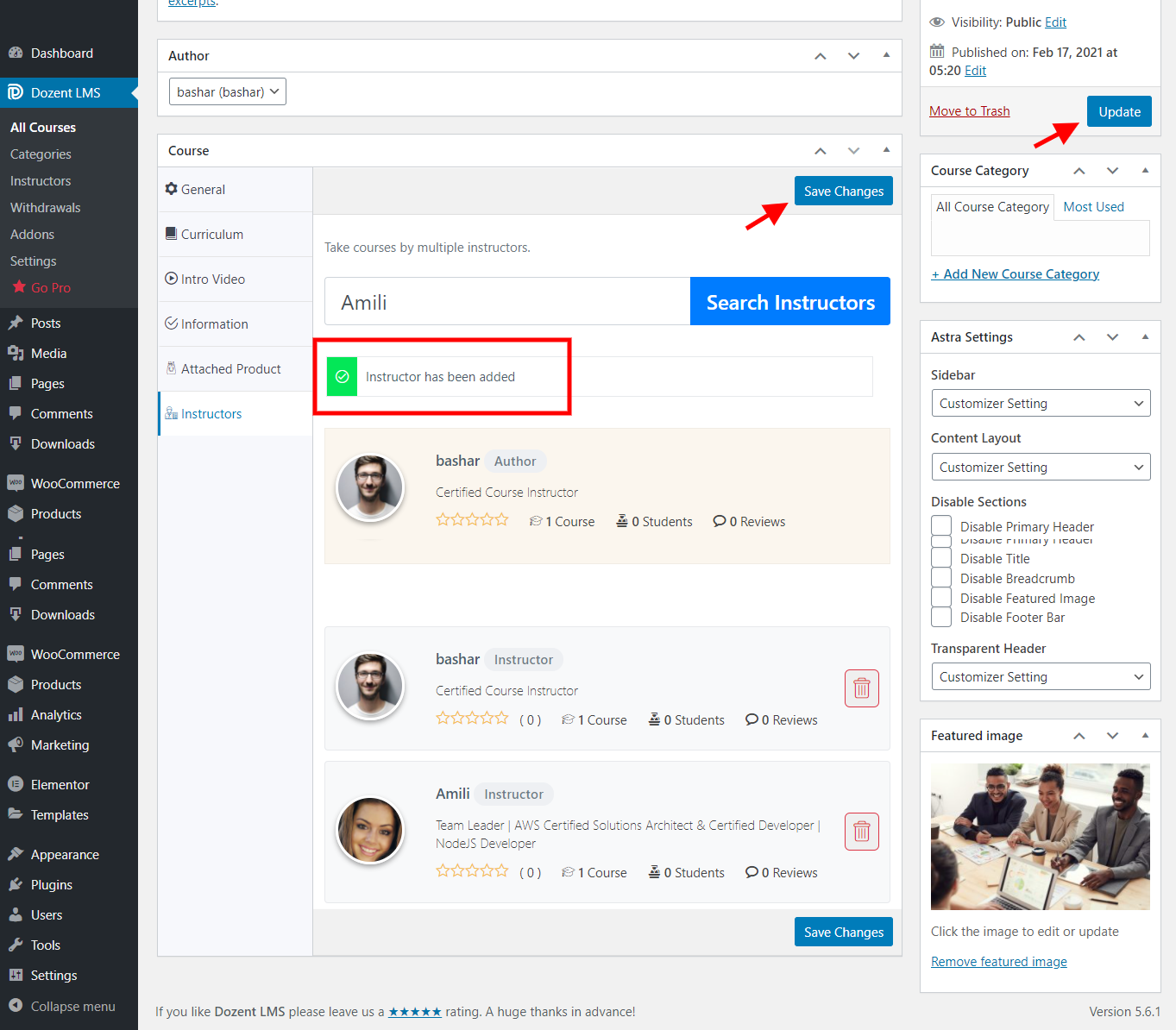
Task: Click the Users person icon
Action: click(x=16, y=915)
